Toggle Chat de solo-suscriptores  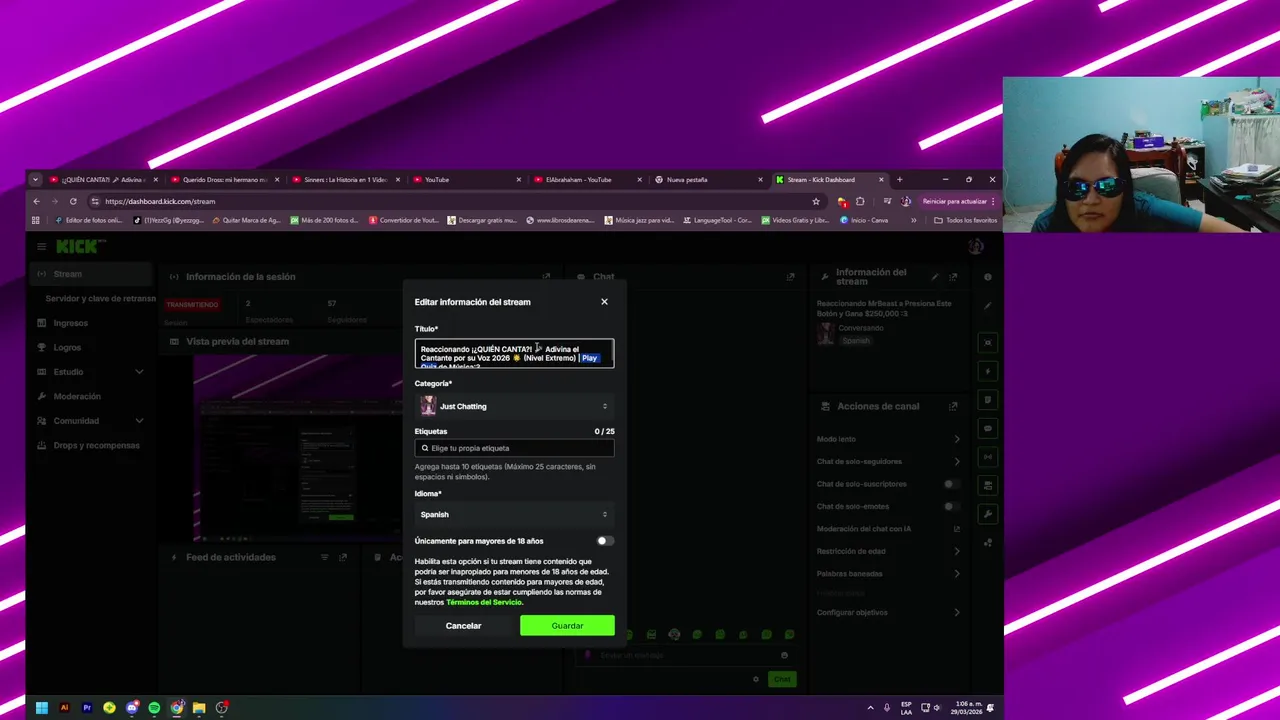click(x=952, y=484)
